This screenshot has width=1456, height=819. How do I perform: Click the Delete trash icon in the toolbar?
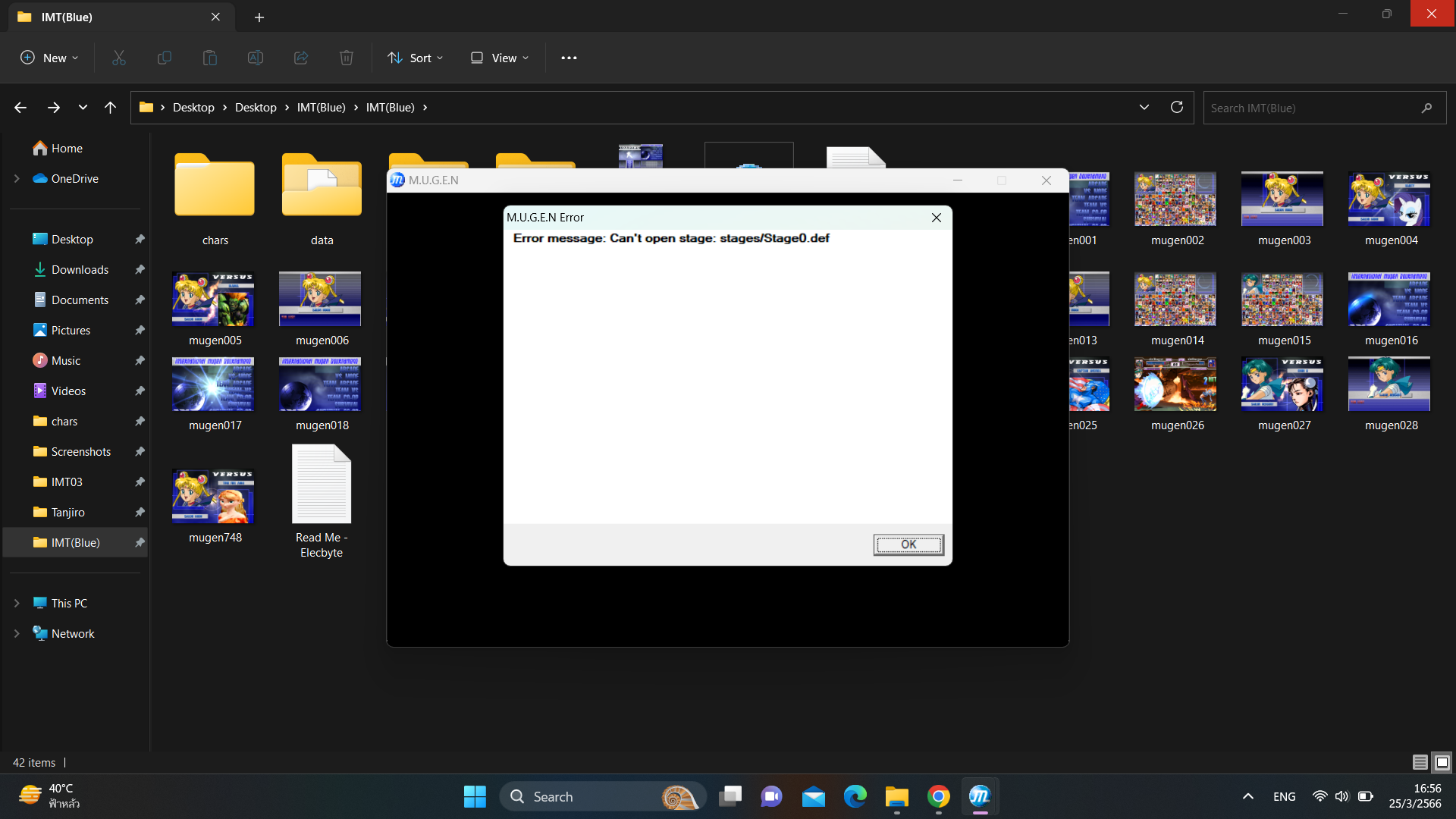point(347,58)
